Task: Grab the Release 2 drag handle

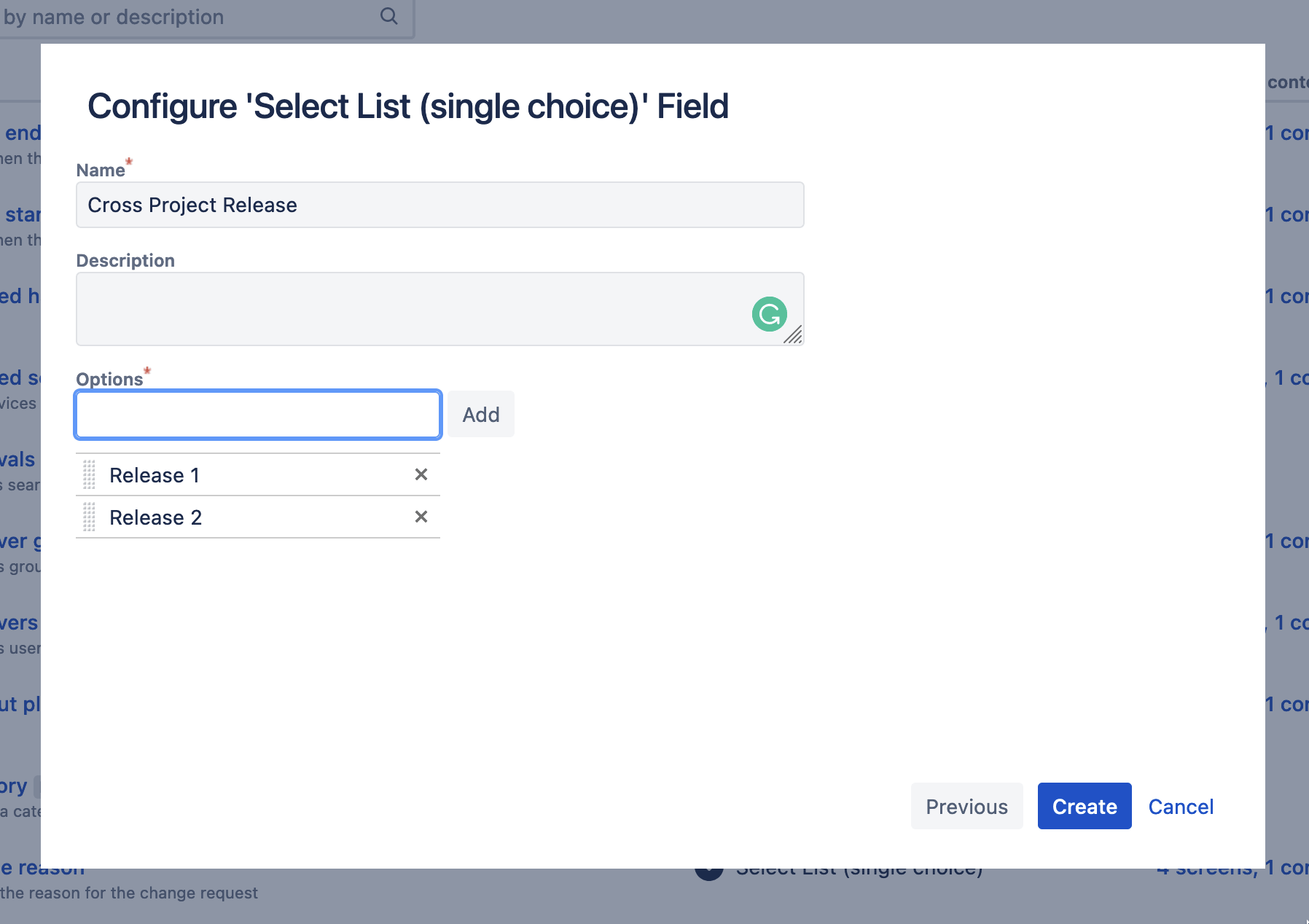Action: click(89, 517)
